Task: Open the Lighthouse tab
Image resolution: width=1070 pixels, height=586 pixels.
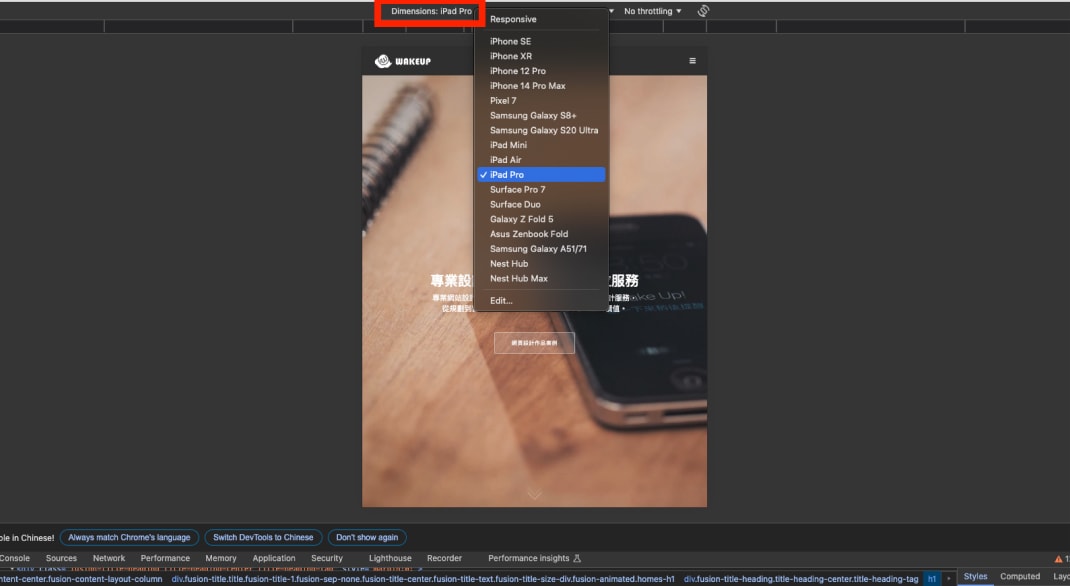Action: click(x=390, y=558)
